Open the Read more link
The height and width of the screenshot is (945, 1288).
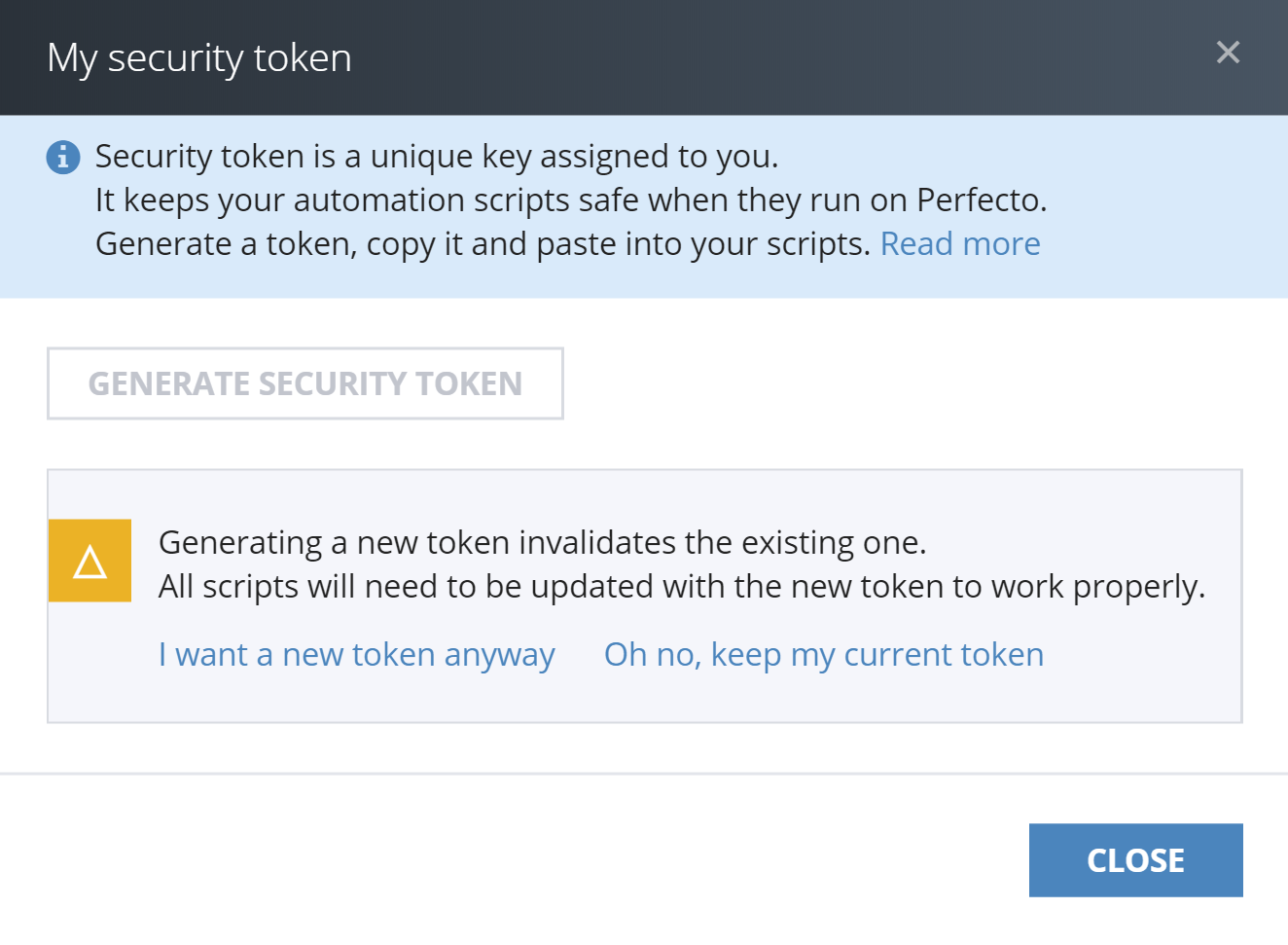pos(959,244)
